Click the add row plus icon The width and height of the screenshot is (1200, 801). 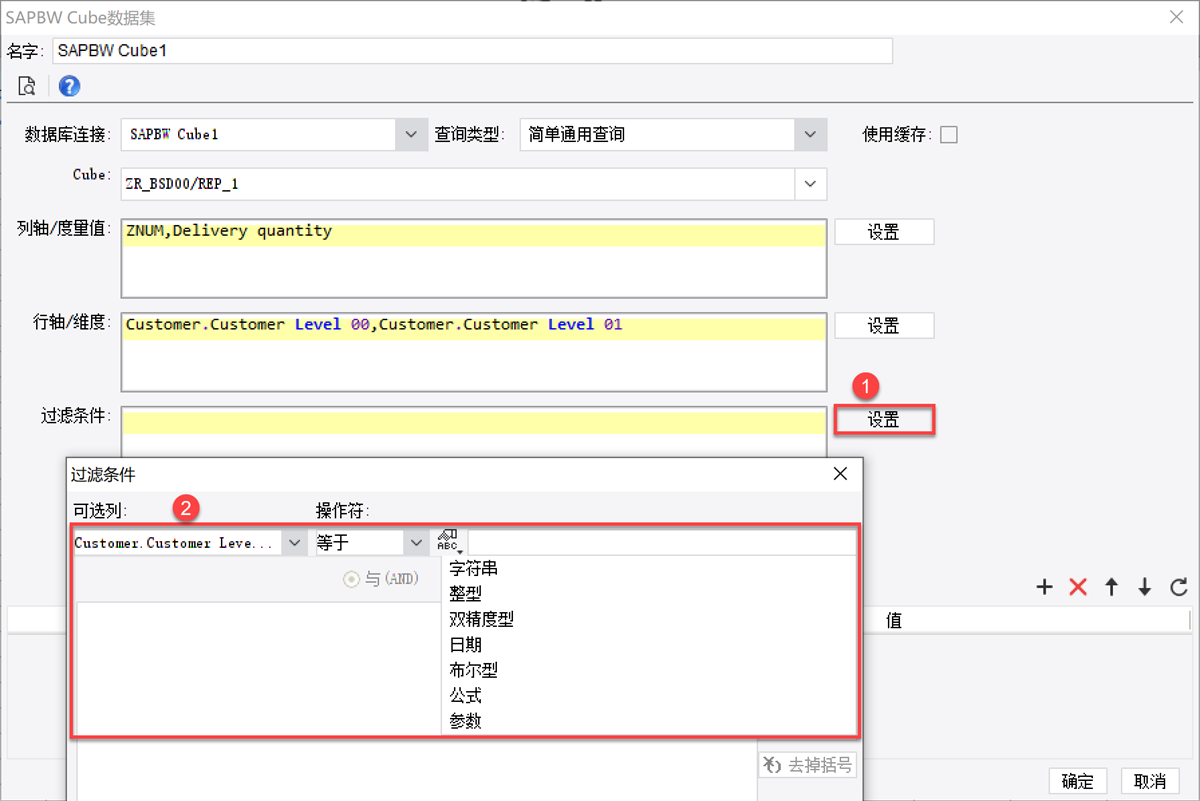point(1044,587)
